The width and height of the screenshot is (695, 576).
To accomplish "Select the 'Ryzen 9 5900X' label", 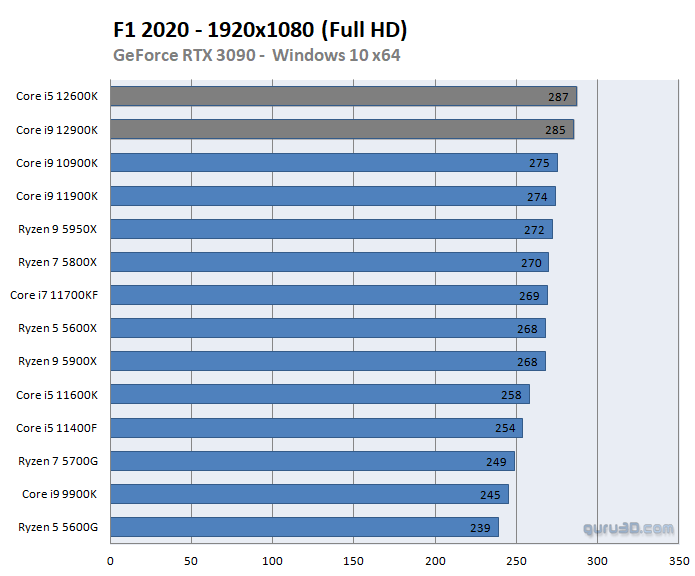I will [x=57, y=361].
